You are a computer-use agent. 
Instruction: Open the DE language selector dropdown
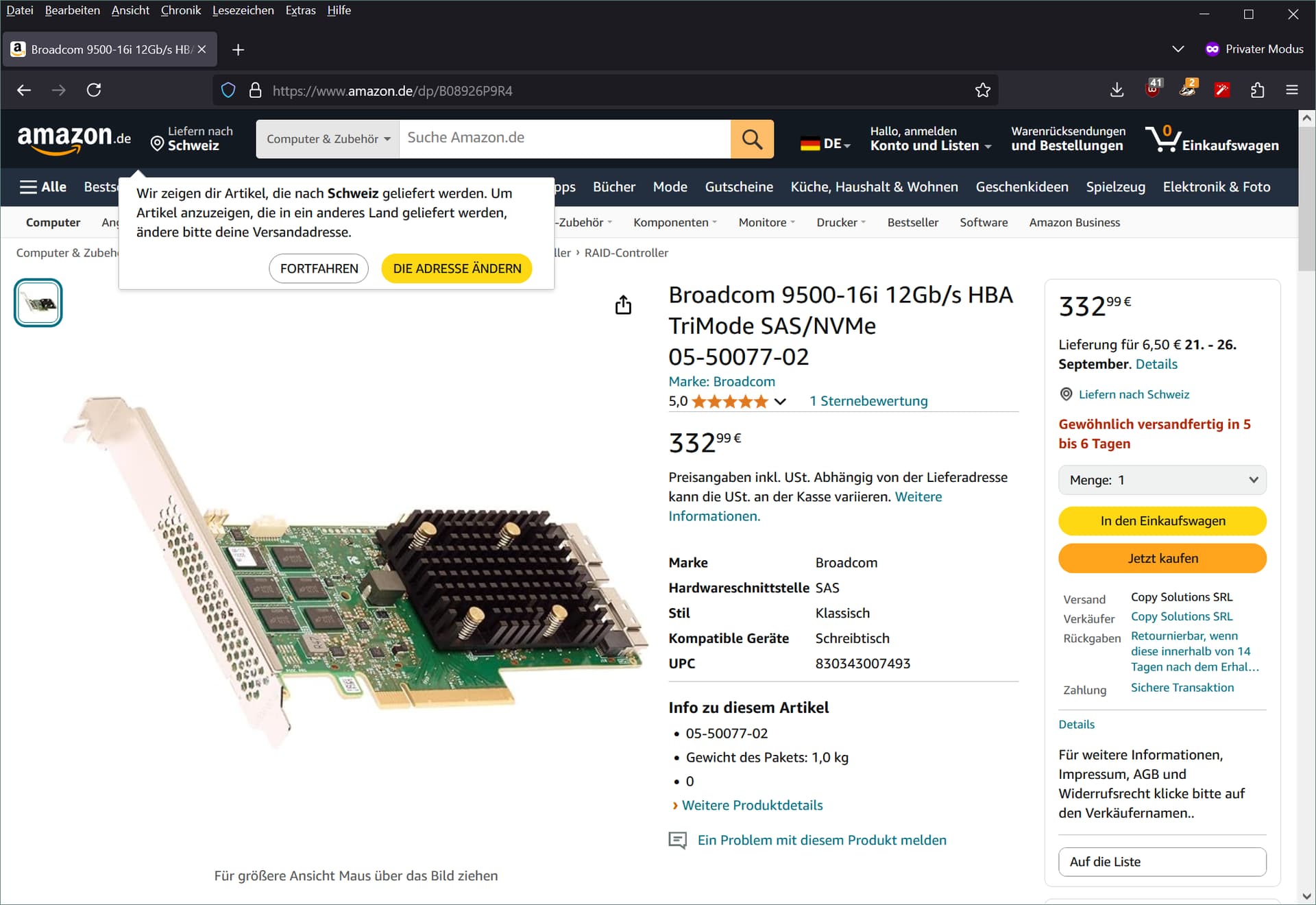click(x=826, y=144)
